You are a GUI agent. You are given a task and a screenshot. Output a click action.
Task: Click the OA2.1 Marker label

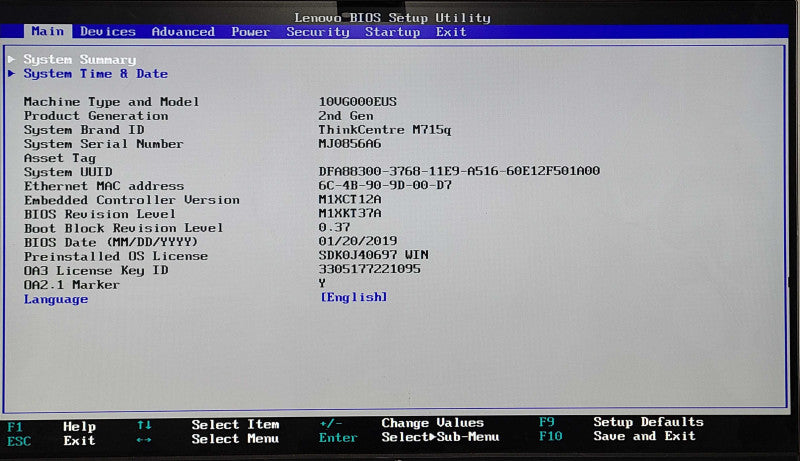pos(71,285)
